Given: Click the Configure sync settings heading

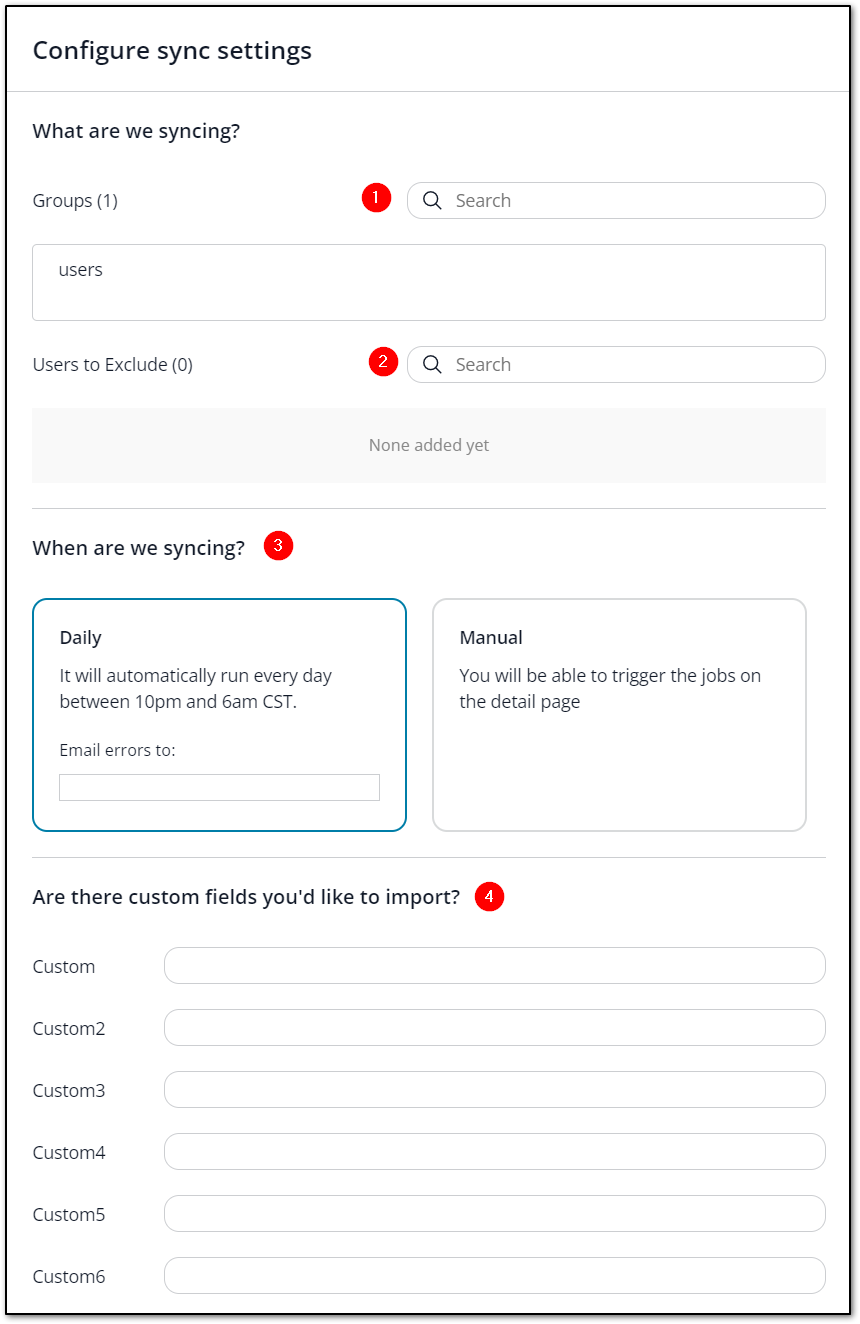Looking at the screenshot, I should coord(171,50).
